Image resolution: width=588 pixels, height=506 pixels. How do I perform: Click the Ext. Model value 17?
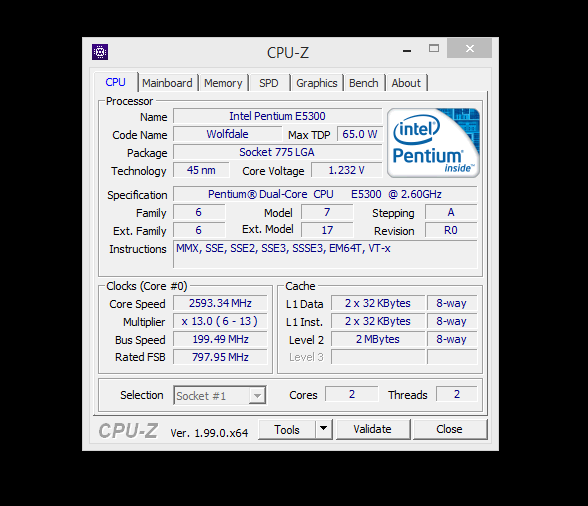tap(327, 230)
